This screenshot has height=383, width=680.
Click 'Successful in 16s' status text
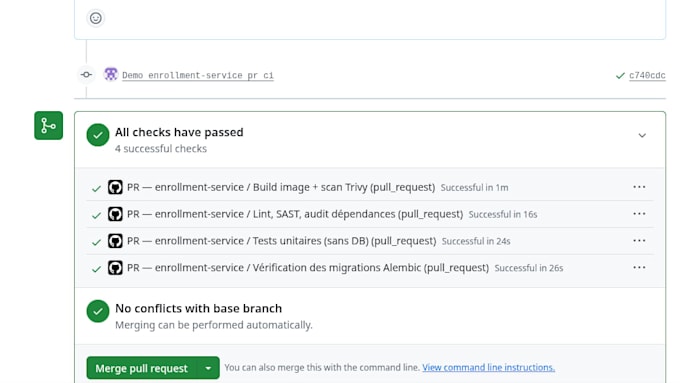tap(503, 215)
